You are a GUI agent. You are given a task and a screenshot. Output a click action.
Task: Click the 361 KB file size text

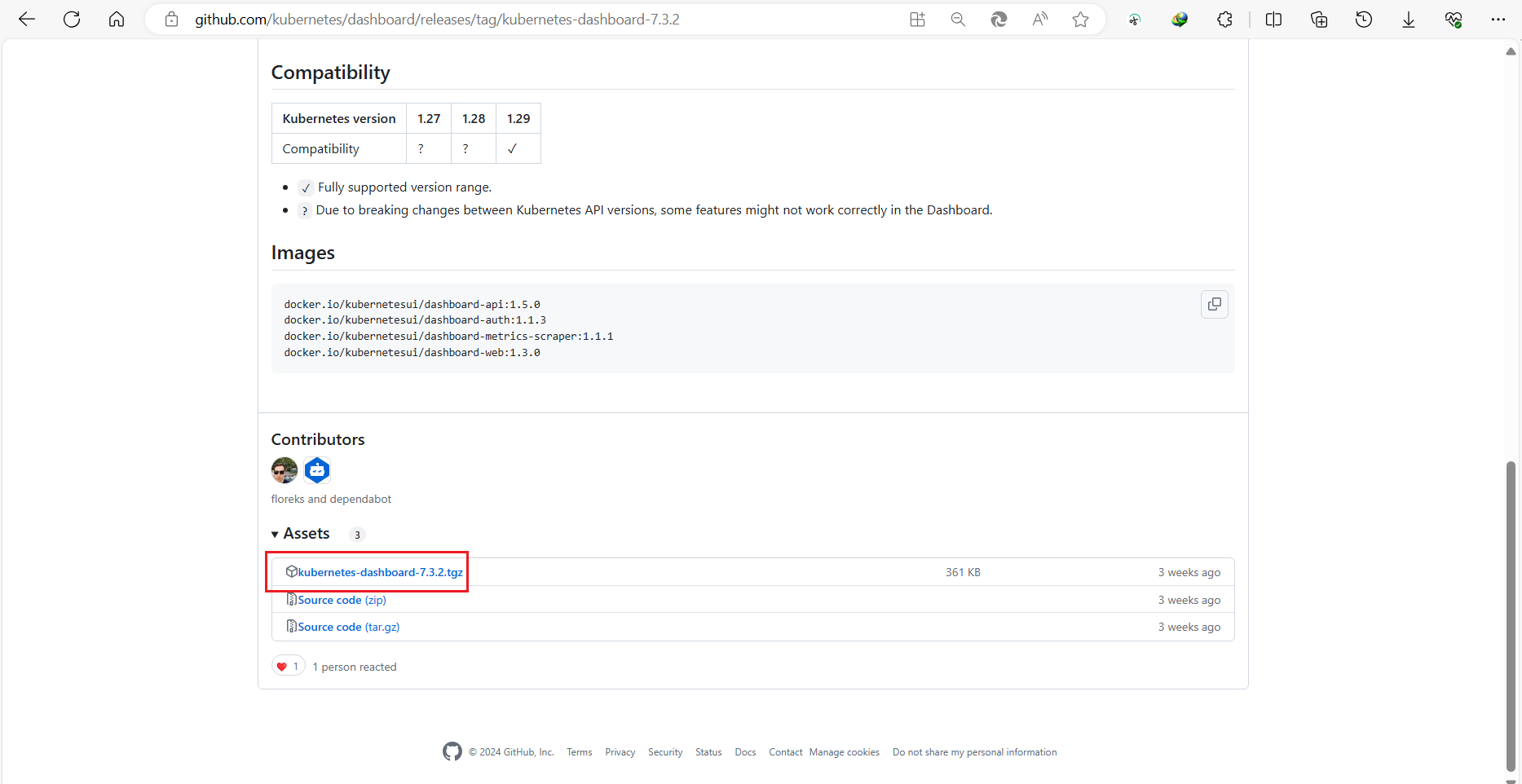tap(963, 572)
